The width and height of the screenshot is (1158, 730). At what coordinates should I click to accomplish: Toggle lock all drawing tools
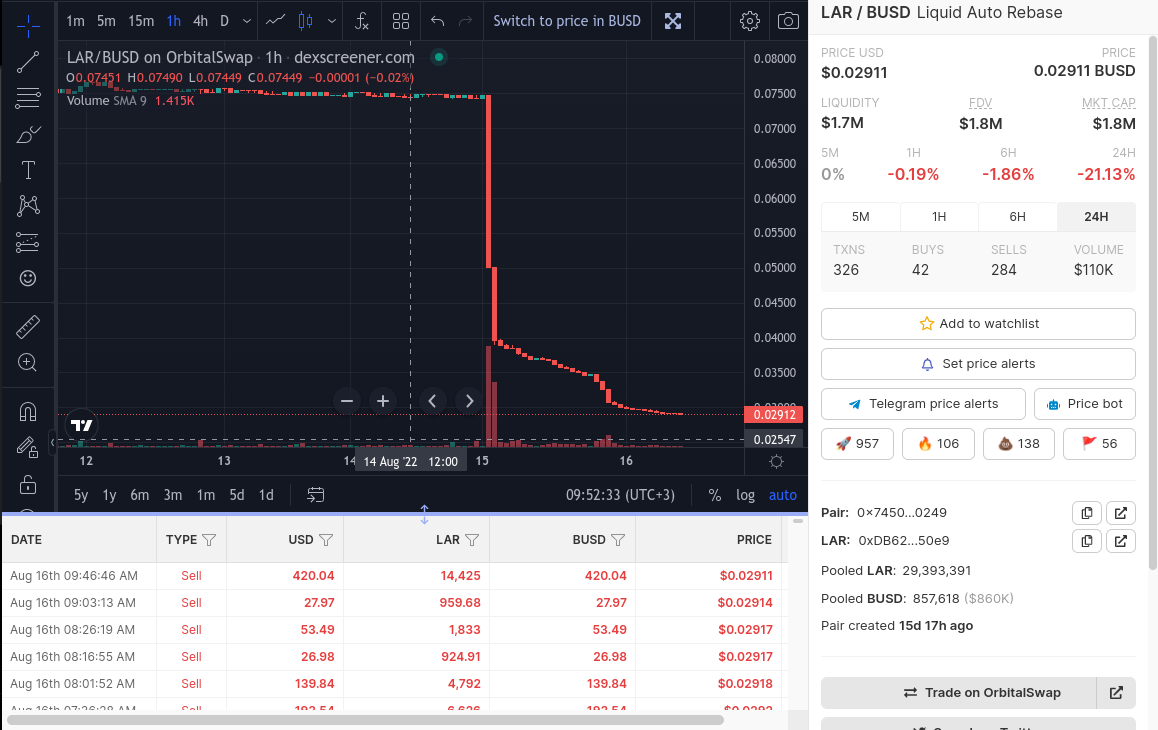[28, 484]
